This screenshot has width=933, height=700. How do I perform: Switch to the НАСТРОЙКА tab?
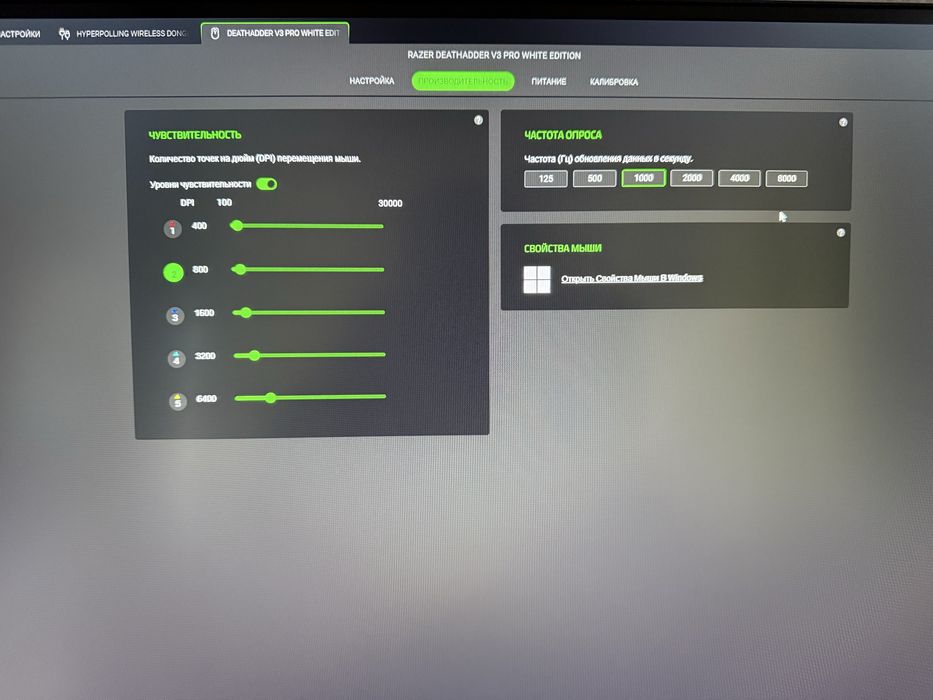coord(371,80)
